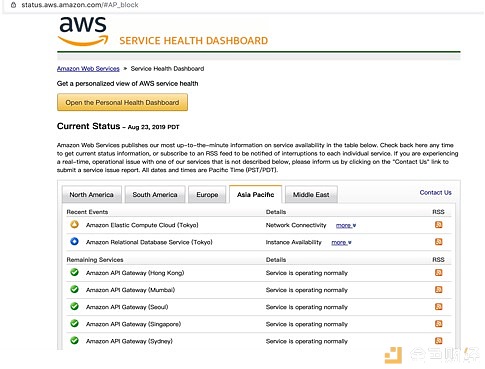Screen dimensions: 485x369
Task: Click green check icon for API Gateway Mumbai
Action: (74, 289)
